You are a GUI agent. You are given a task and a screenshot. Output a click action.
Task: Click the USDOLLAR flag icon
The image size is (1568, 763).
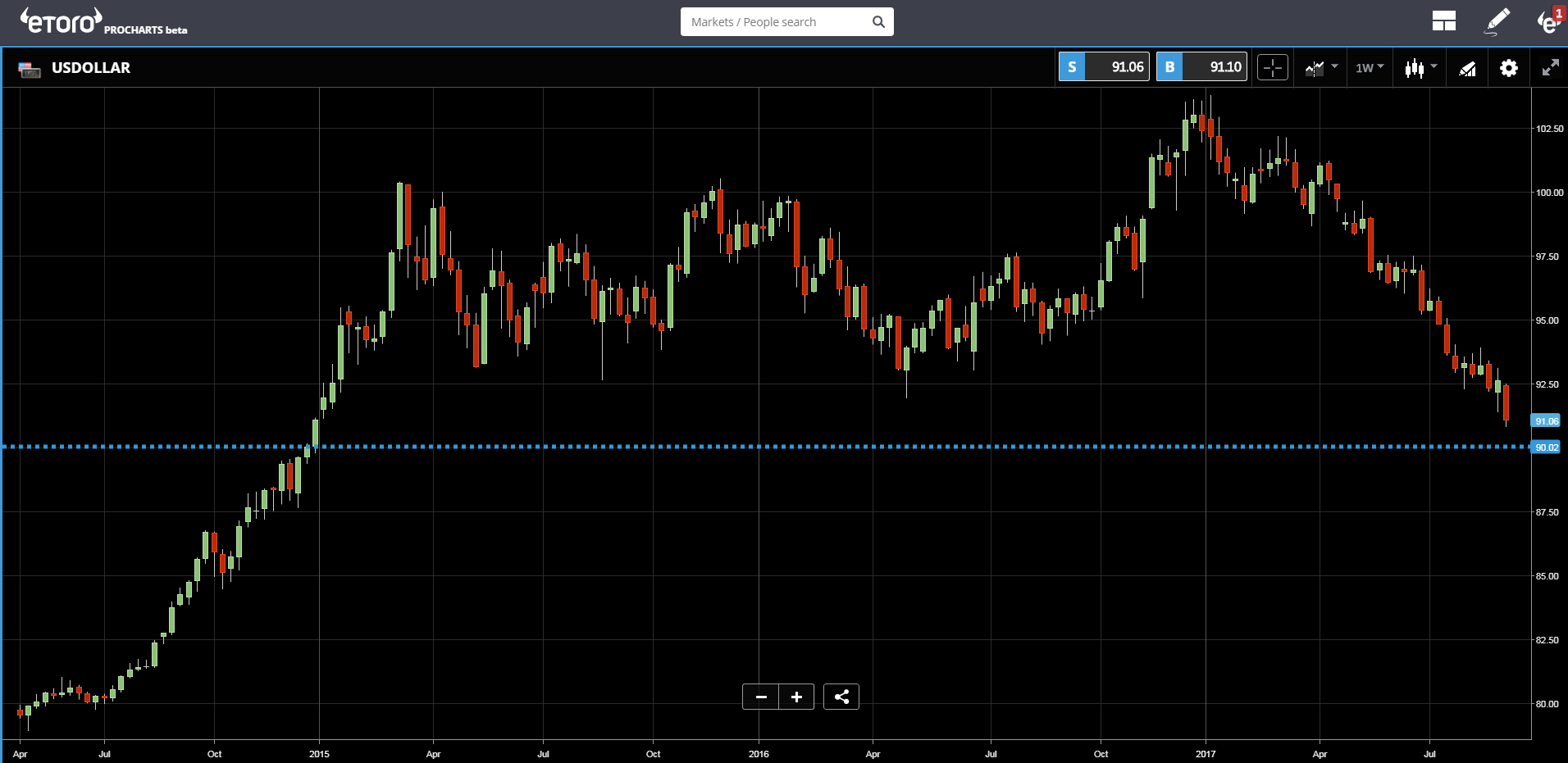point(30,70)
